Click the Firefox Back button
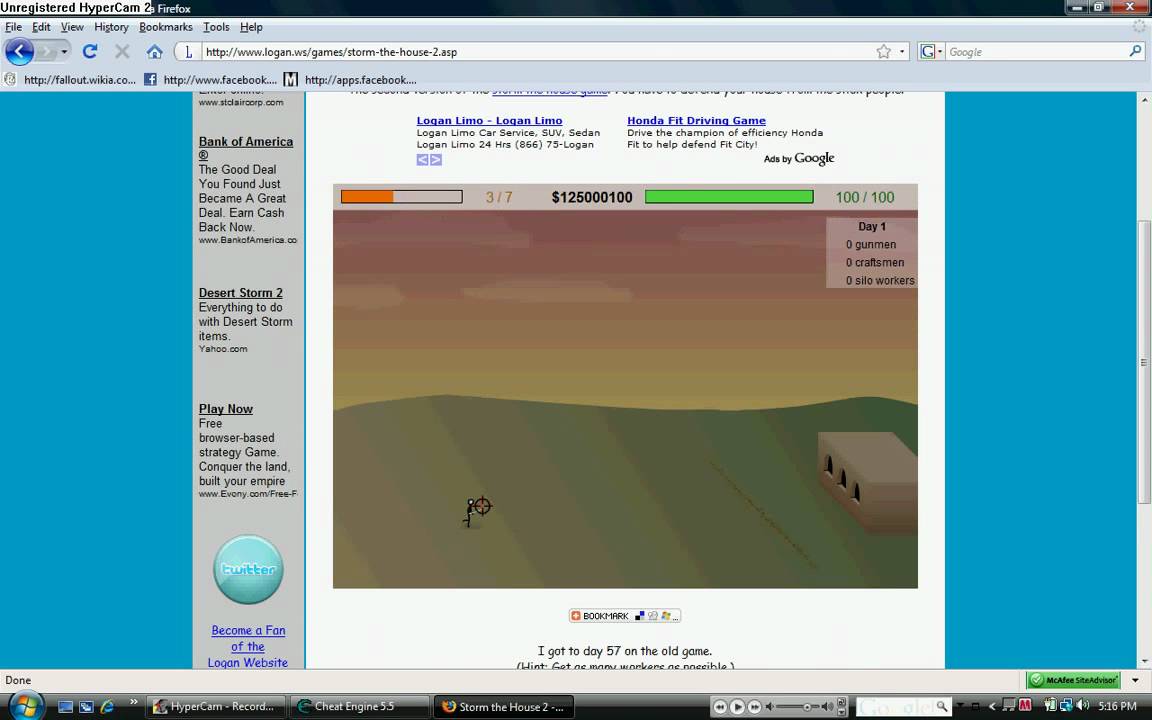 click(x=19, y=51)
